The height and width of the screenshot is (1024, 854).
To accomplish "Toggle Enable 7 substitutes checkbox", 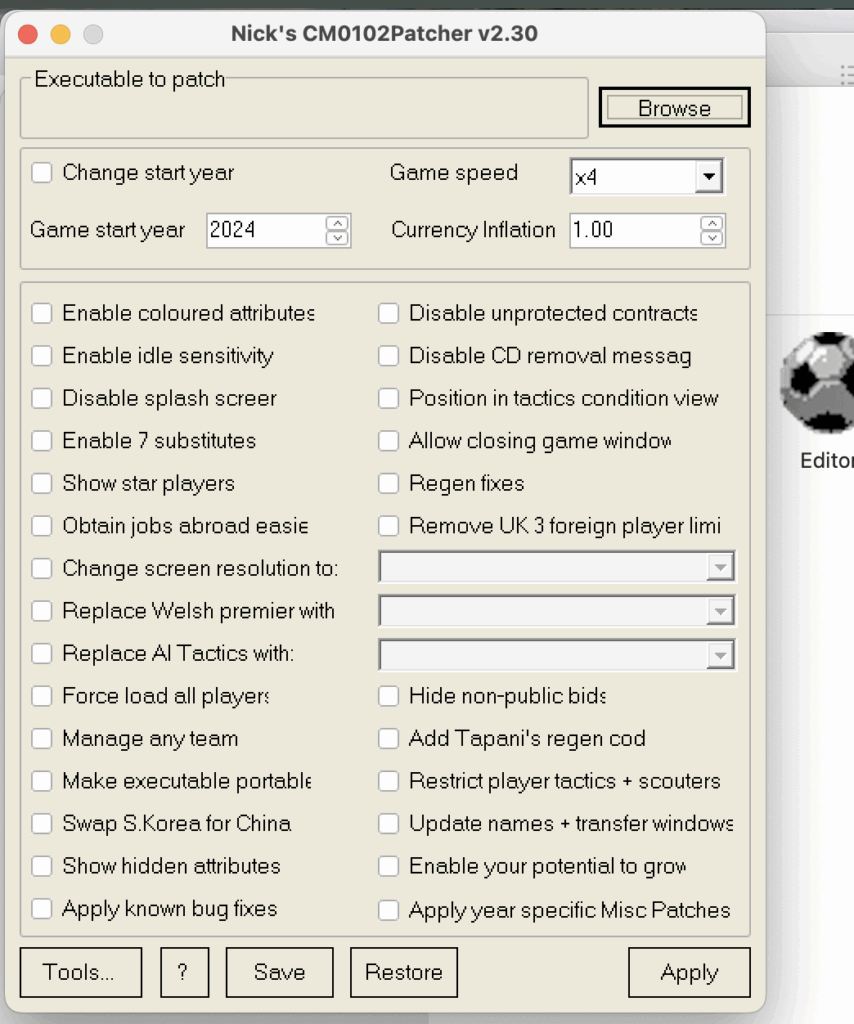I will pyautogui.click(x=41, y=441).
